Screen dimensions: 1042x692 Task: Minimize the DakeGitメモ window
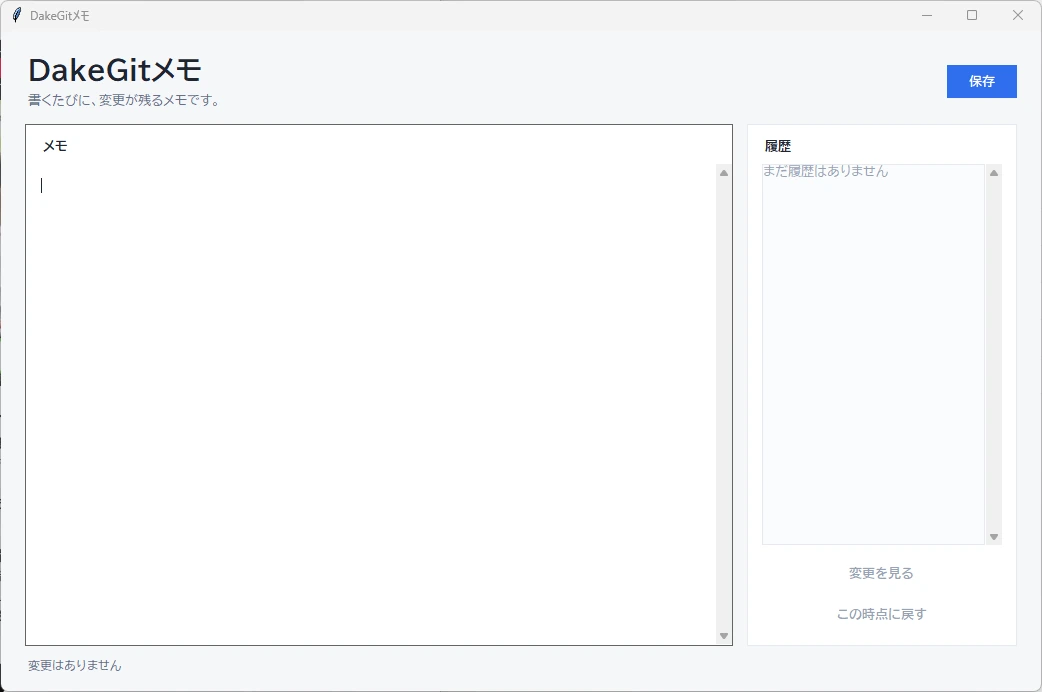[927, 15]
